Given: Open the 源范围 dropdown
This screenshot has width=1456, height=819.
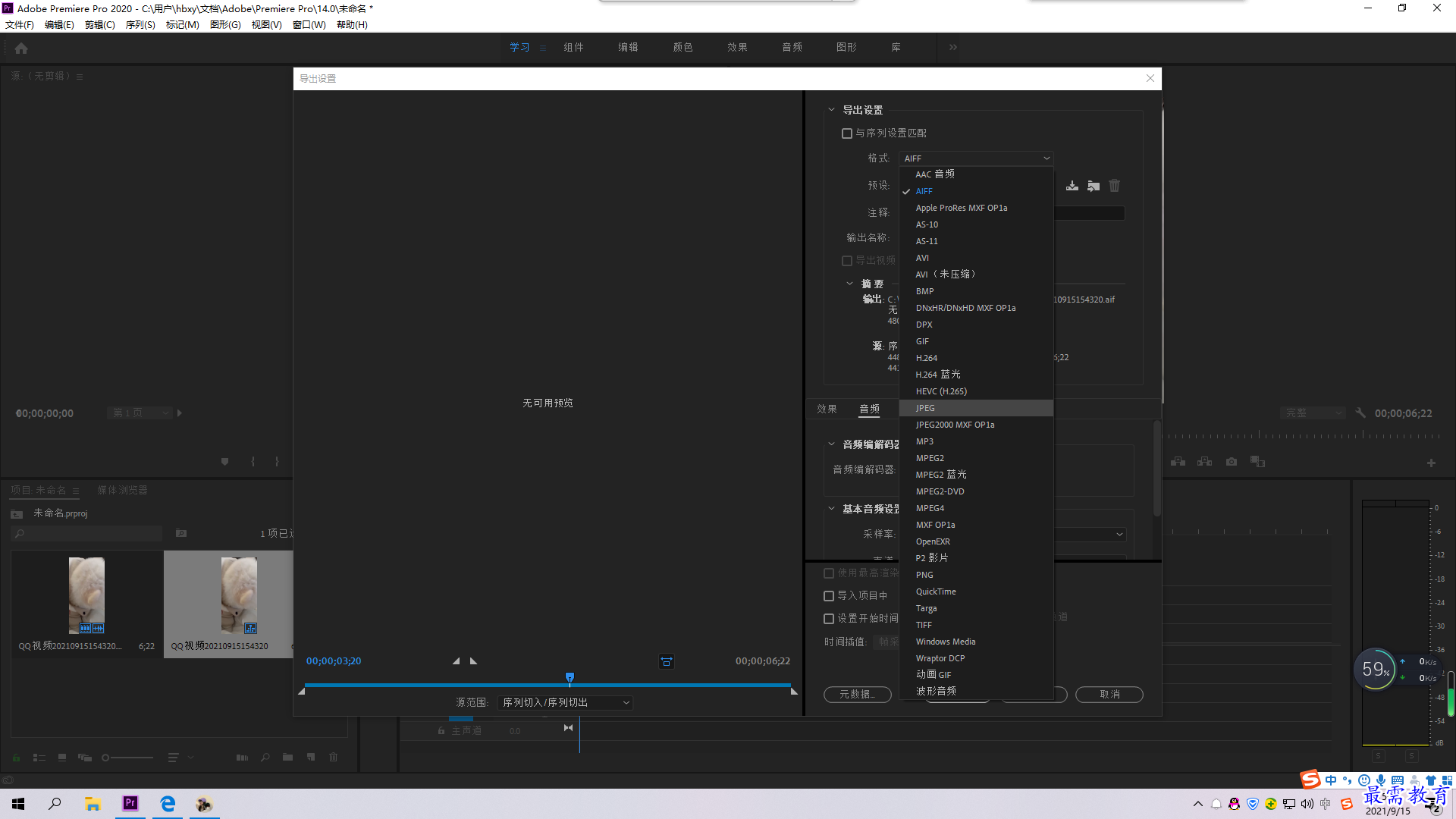Looking at the screenshot, I should pyautogui.click(x=565, y=703).
